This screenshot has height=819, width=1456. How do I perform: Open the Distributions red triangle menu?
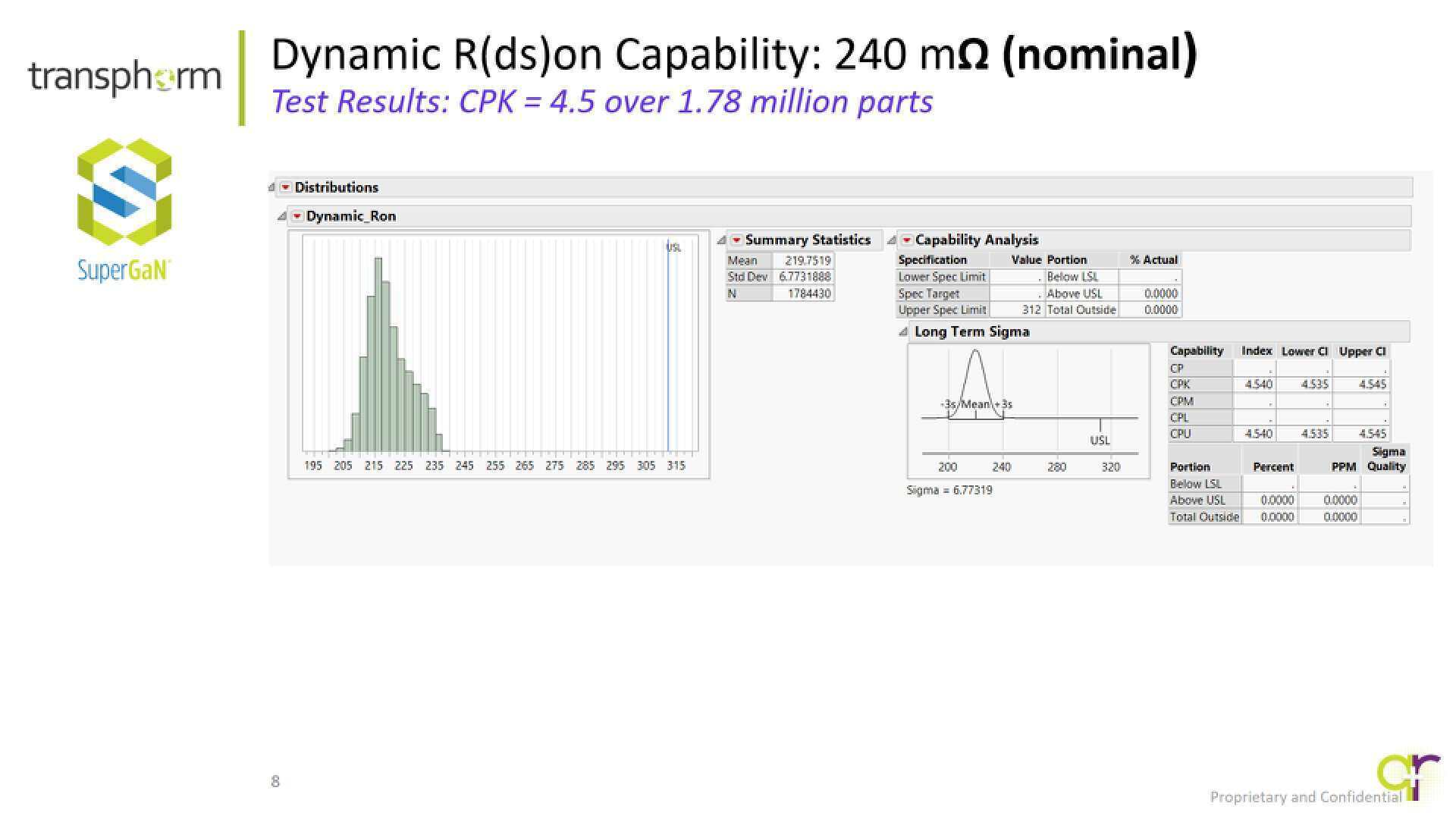(x=285, y=187)
